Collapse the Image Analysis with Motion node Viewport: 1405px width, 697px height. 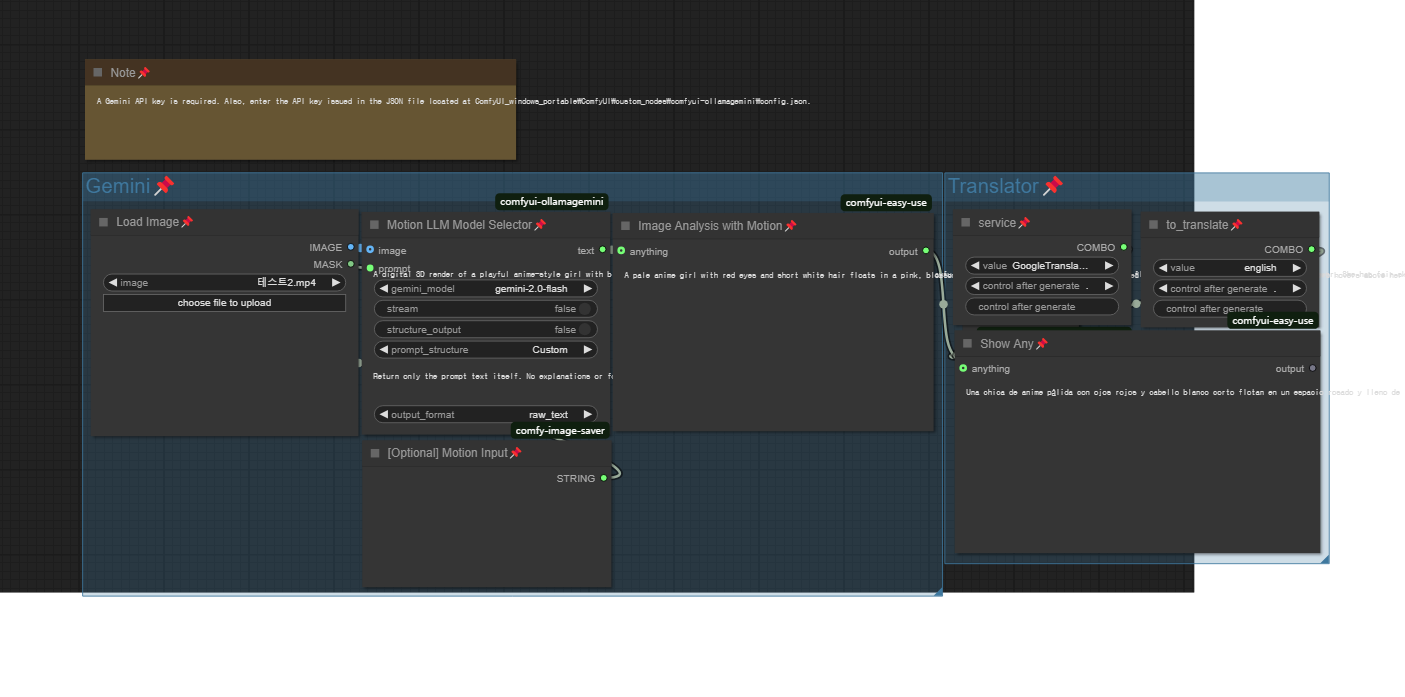pos(626,226)
